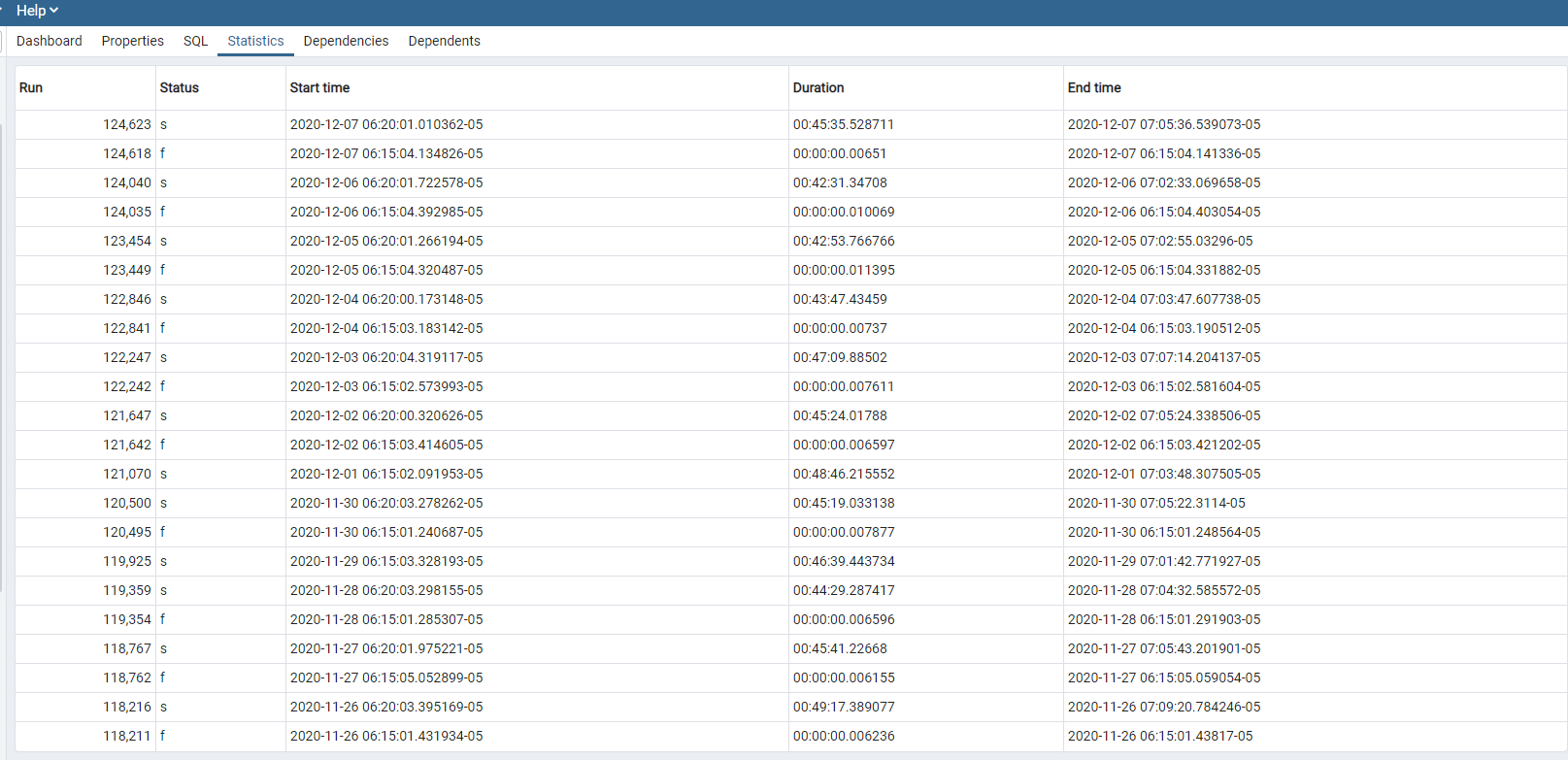Image resolution: width=1568 pixels, height=760 pixels.
Task: Click start time 2020-12-01 06:15:02.091953-05
Action: click(x=386, y=474)
